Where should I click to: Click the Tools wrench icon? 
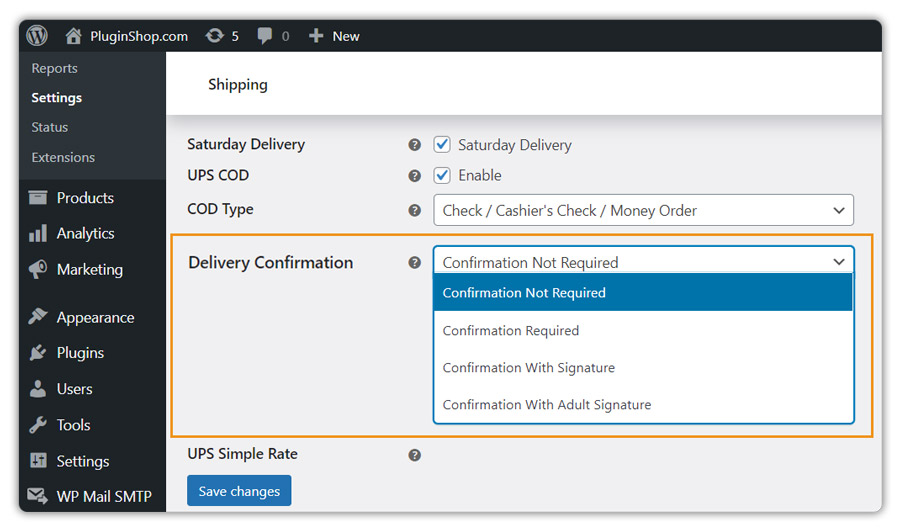[38, 425]
